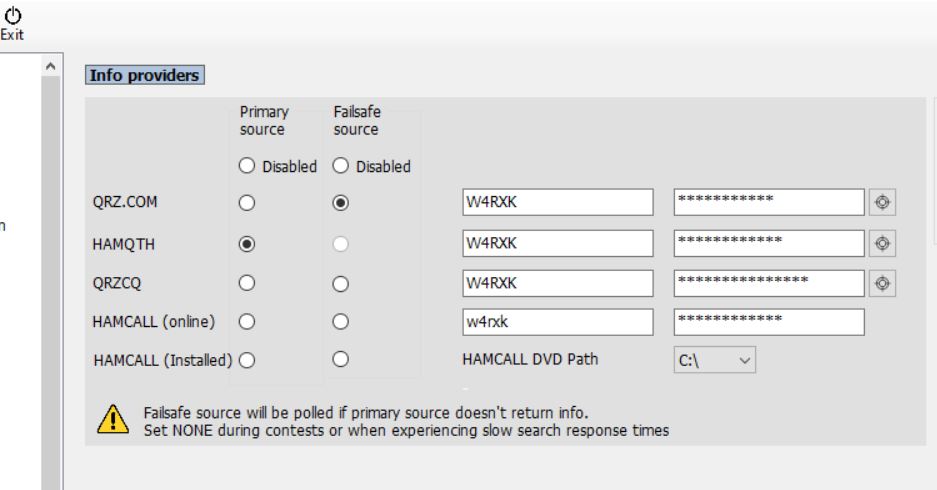Select QRZCQ as primary source

[x=247, y=283]
